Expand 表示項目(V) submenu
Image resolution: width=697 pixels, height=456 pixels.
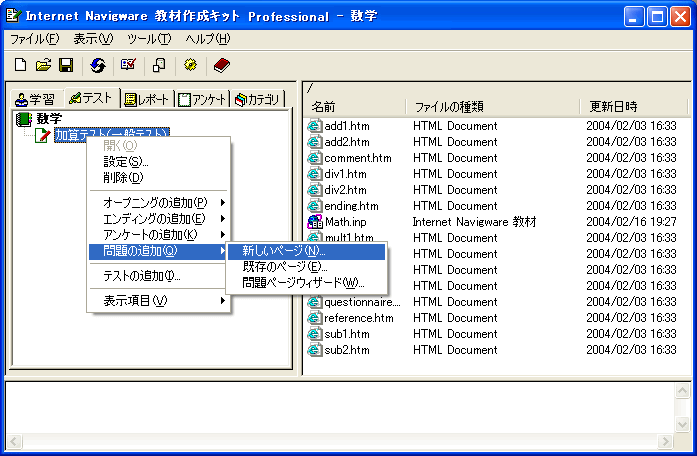[x=158, y=301]
